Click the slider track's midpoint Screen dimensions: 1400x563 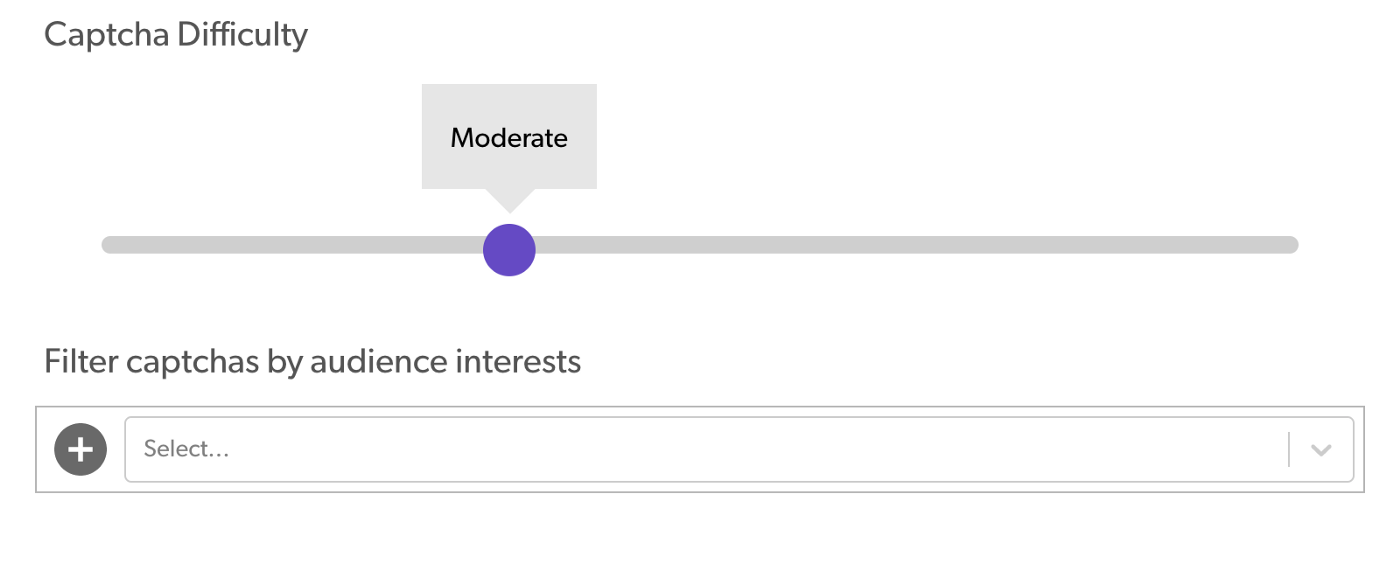click(700, 245)
